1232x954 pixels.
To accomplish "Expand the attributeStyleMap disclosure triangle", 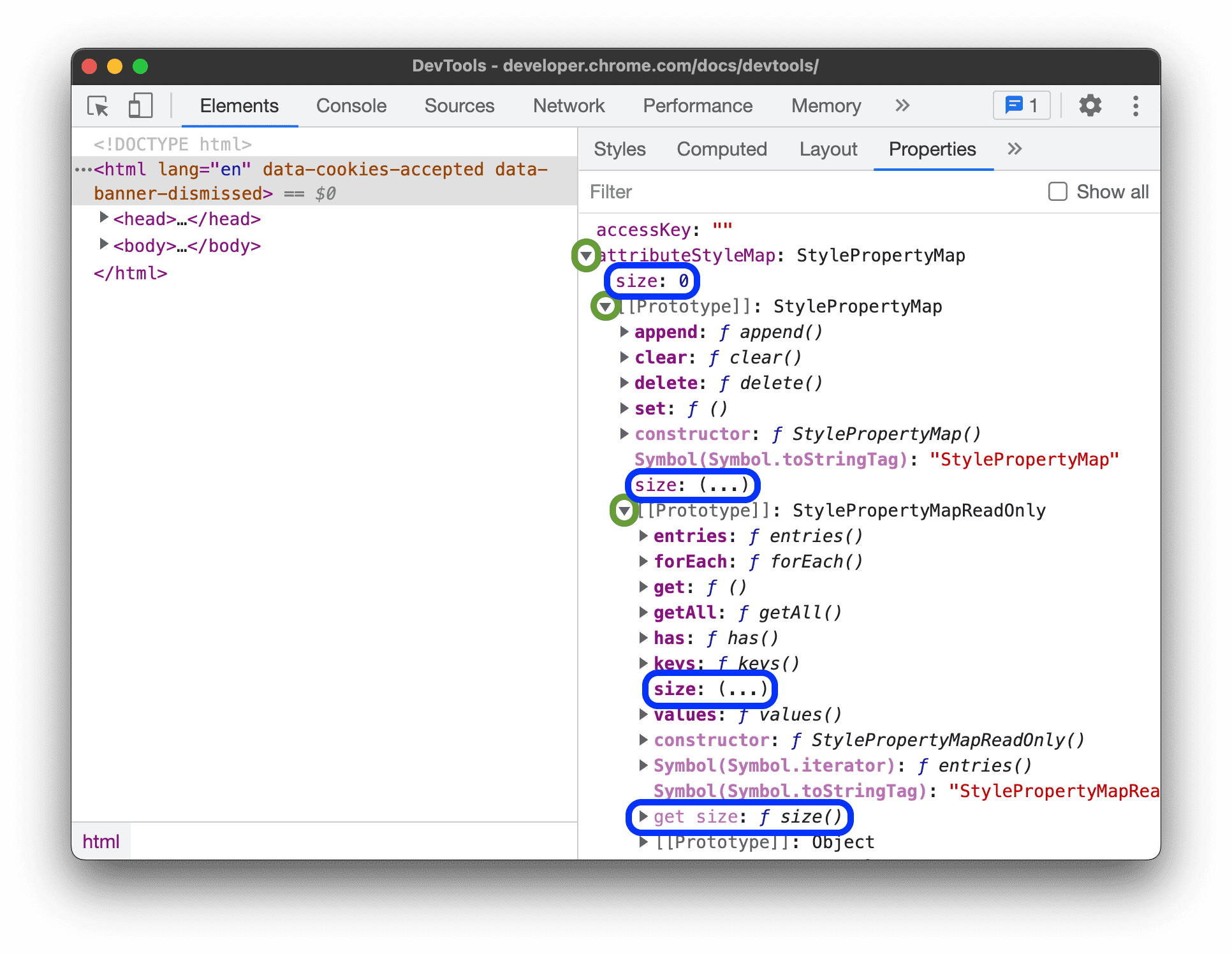I will coord(590,254).
